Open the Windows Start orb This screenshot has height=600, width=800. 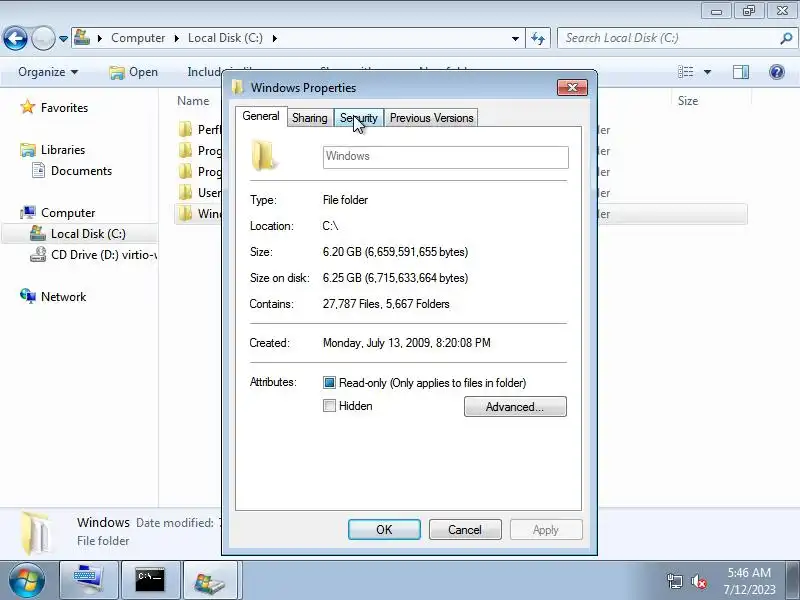(27, 580)
